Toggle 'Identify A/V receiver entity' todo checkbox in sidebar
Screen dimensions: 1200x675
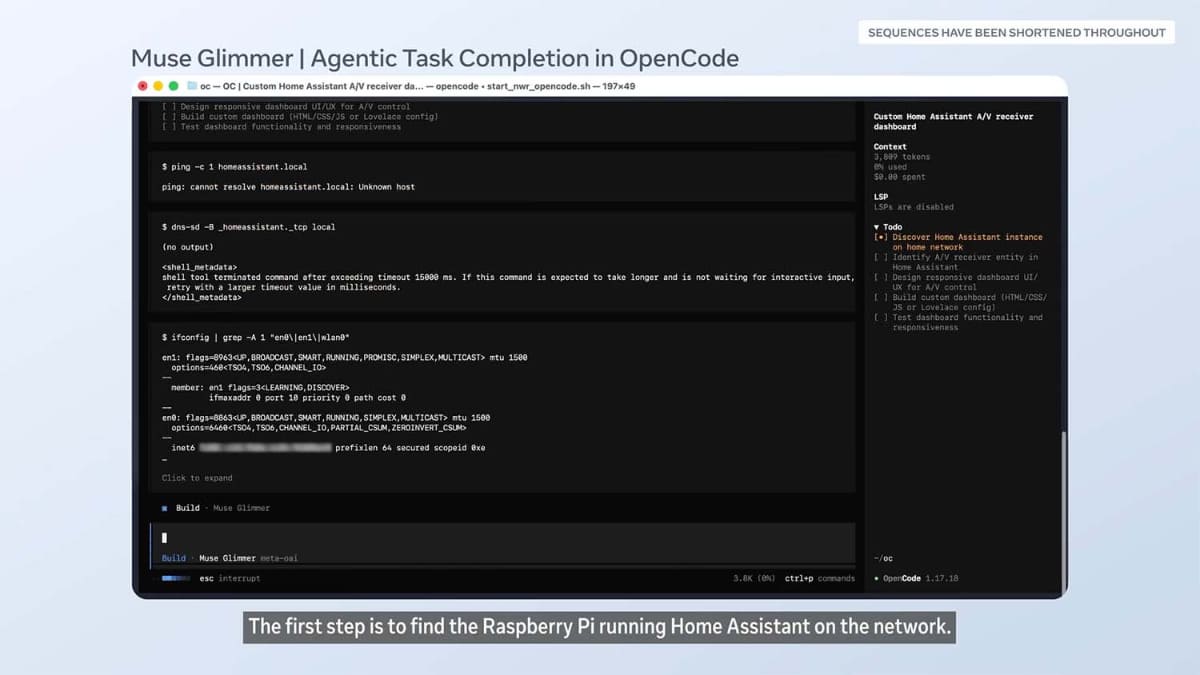[879, 257]
